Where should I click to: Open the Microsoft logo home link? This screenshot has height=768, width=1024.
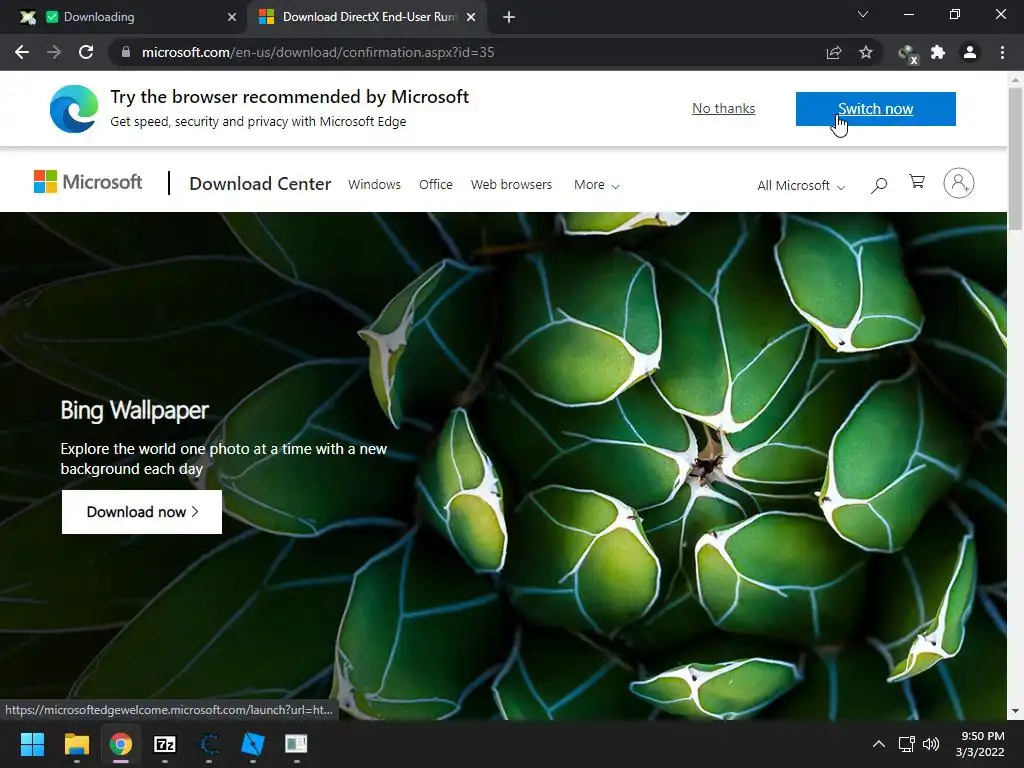pos(88,182)
